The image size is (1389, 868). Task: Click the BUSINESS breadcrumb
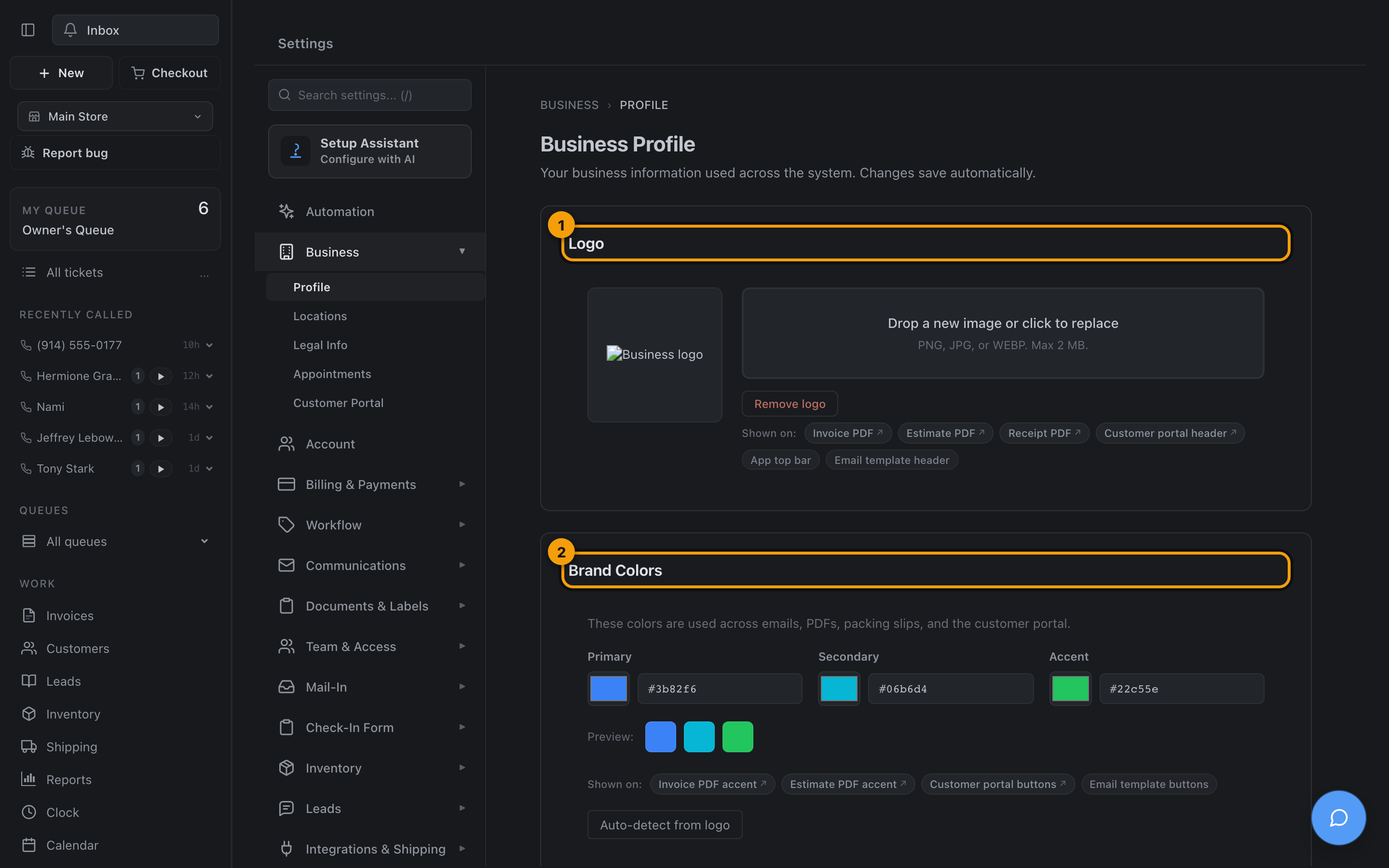pos(570,105)
